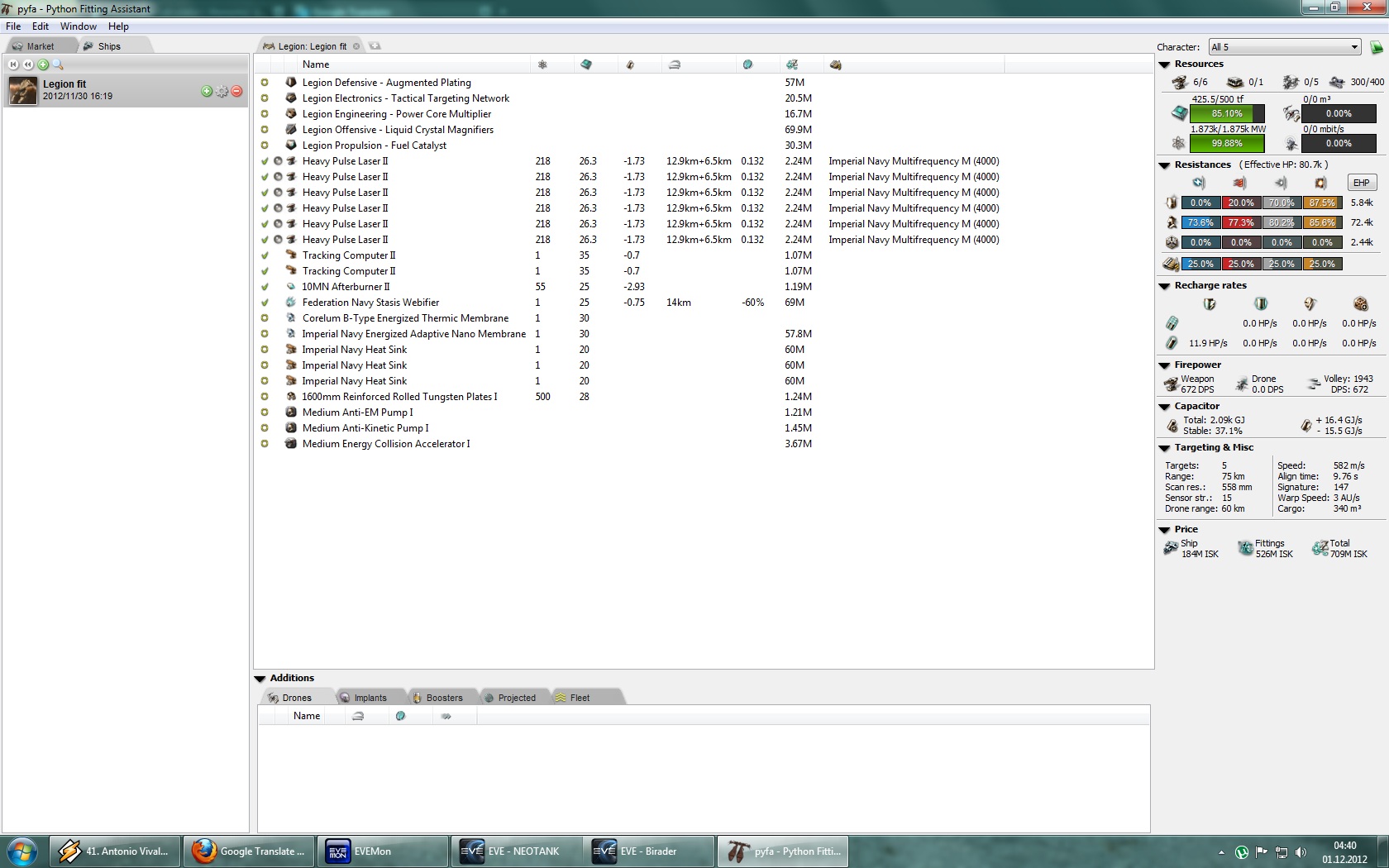Switch to the Boosters tab
The width and height of the screenshot is (1389, 868).
pyautogui.click(x=444, y=698)
